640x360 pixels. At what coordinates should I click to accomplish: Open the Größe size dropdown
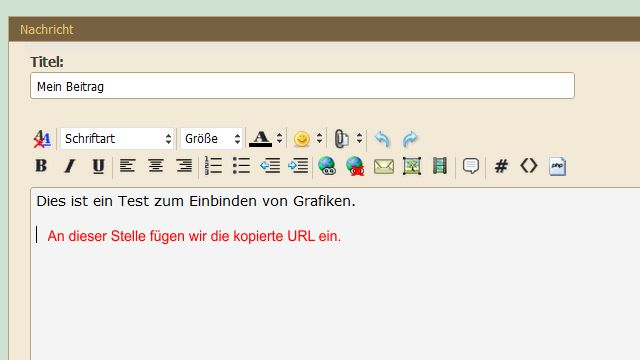tap(212, 139)
